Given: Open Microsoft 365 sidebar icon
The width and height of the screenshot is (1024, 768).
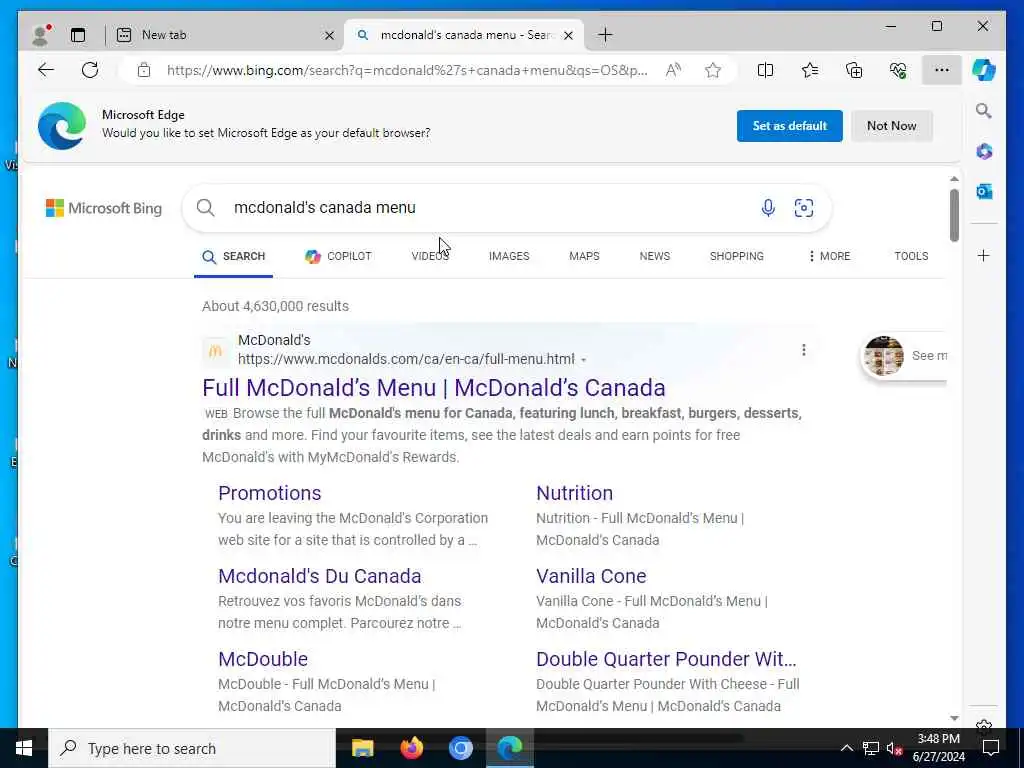Looking at the screenshot, I should [x=984, y=152].
